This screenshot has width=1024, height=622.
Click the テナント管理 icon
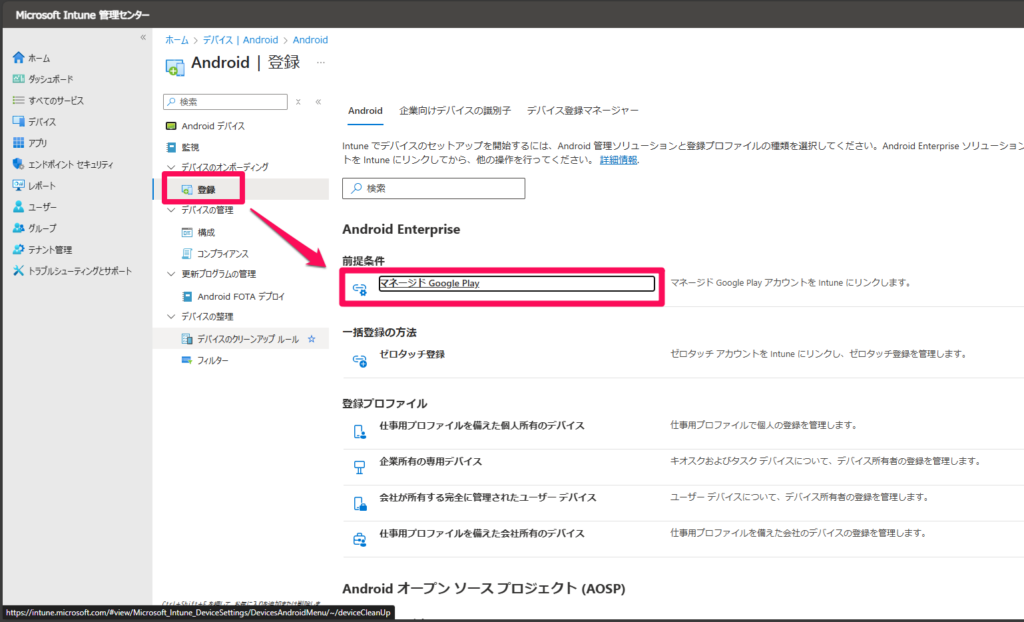click(18, 250)
